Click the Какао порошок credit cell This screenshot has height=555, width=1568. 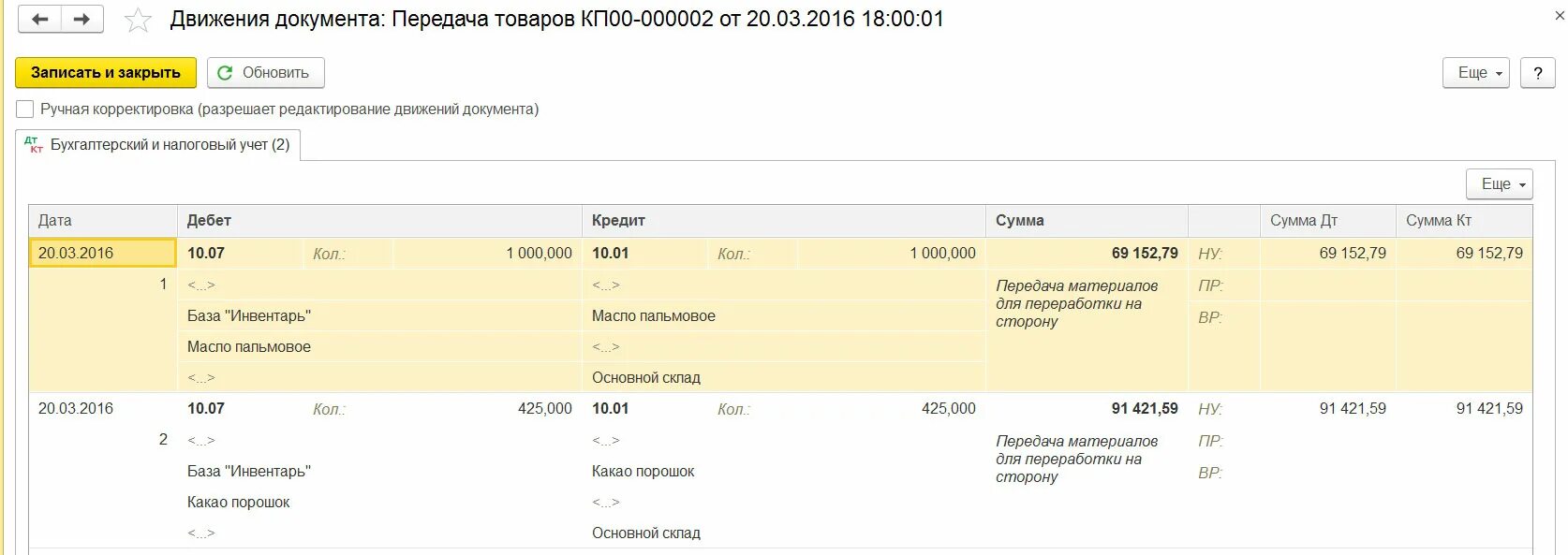point(643,471)
